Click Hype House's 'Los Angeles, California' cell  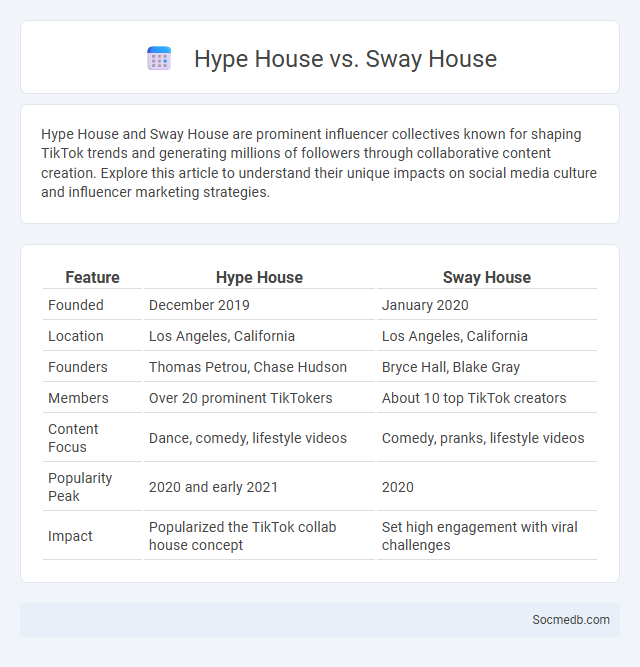click(x=222, y=336)
